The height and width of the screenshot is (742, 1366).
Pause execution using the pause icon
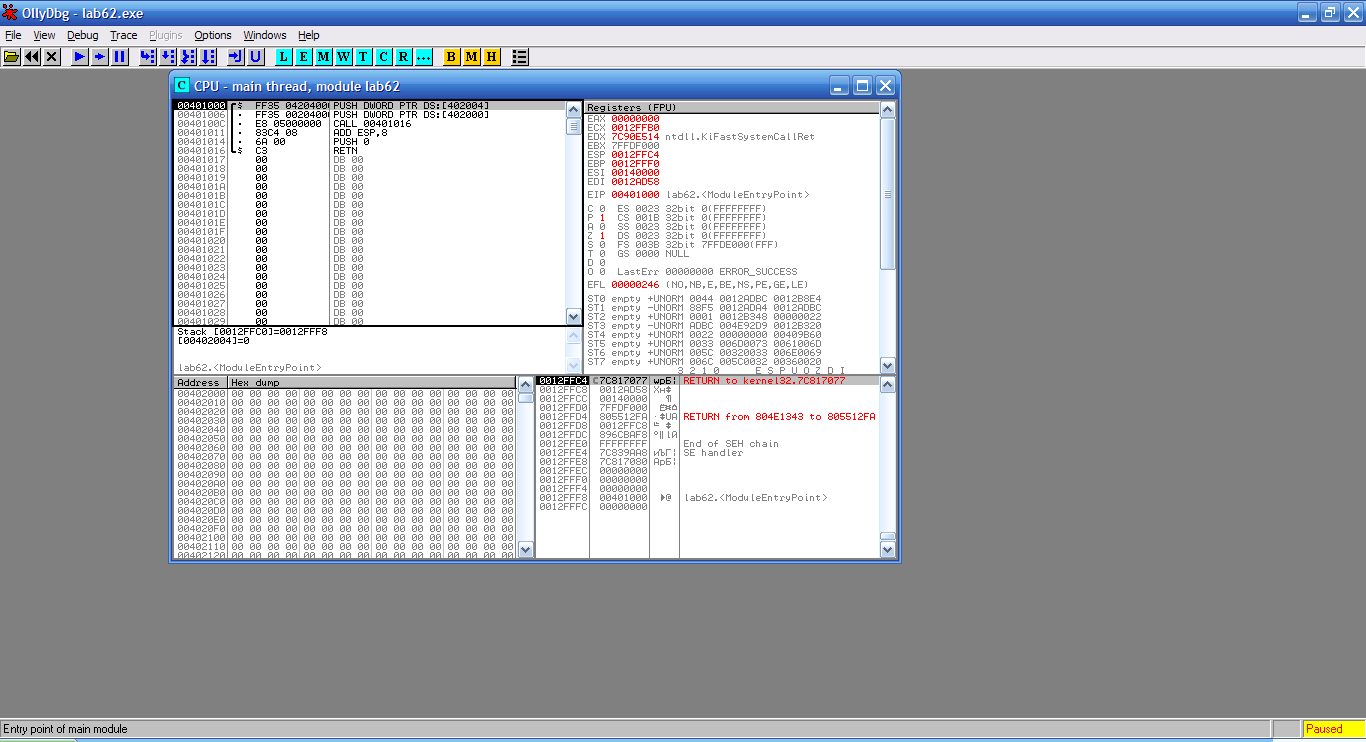120,57
